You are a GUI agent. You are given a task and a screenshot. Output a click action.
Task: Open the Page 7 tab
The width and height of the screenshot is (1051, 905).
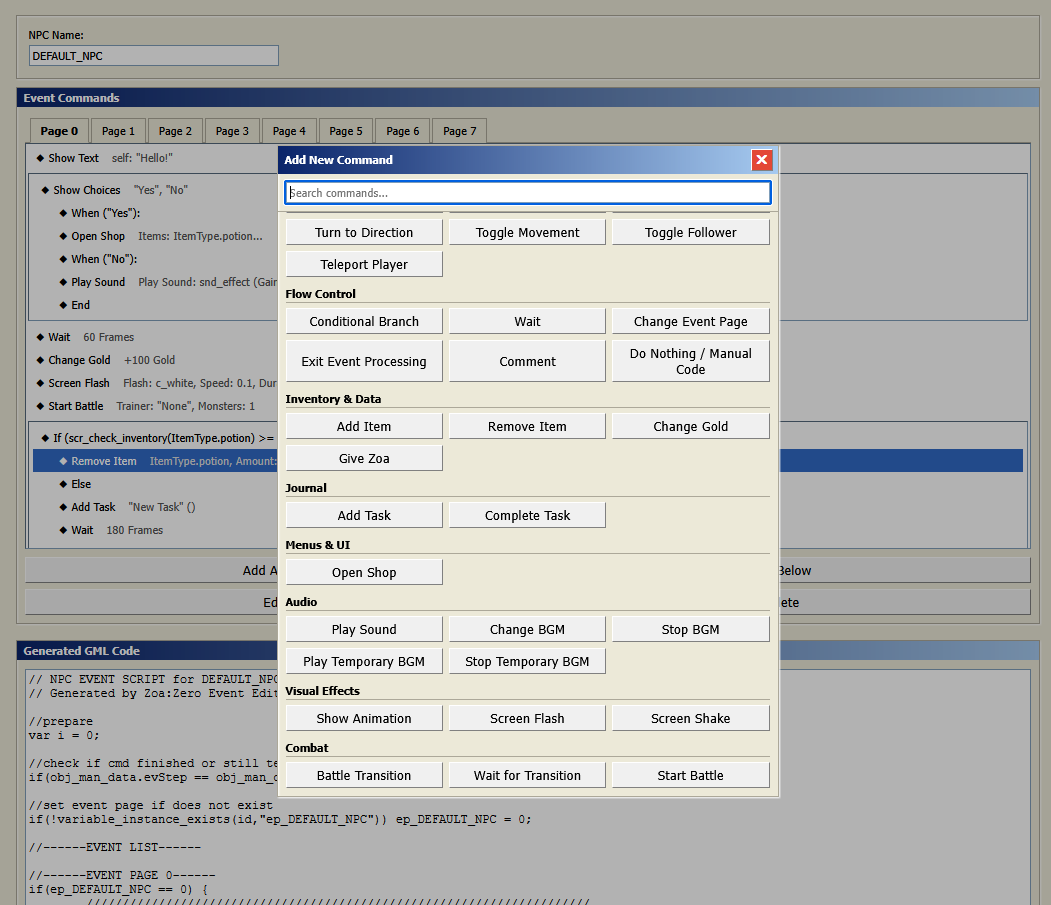click(459, 131)
